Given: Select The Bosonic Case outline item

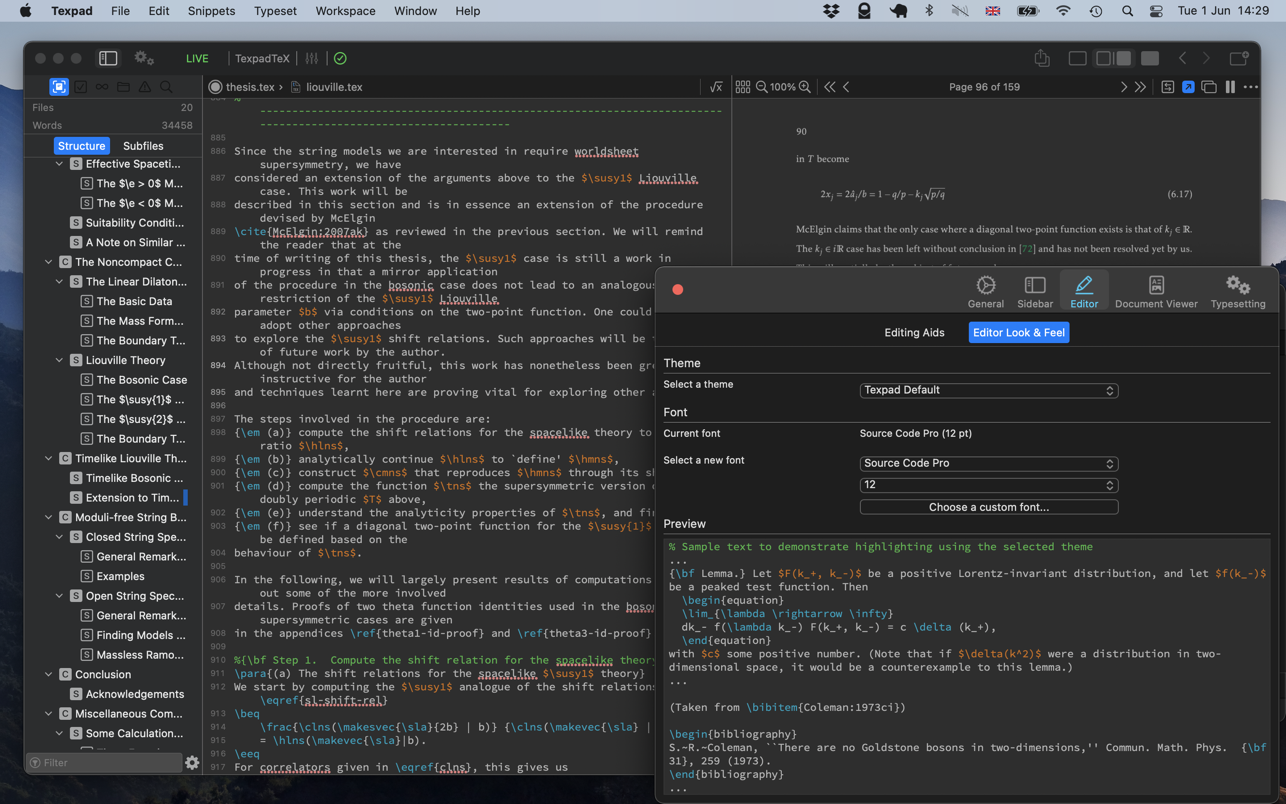Looking at the screenshot, I should tap(142, 380).
